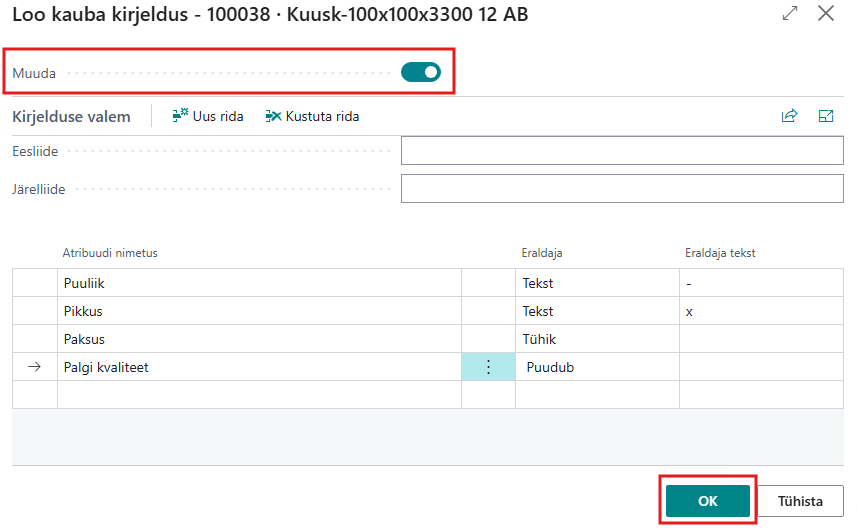The image size is (857, 528).
Task: Open Eraldaja dropdown showing Puudub
Action: [596, 367]
